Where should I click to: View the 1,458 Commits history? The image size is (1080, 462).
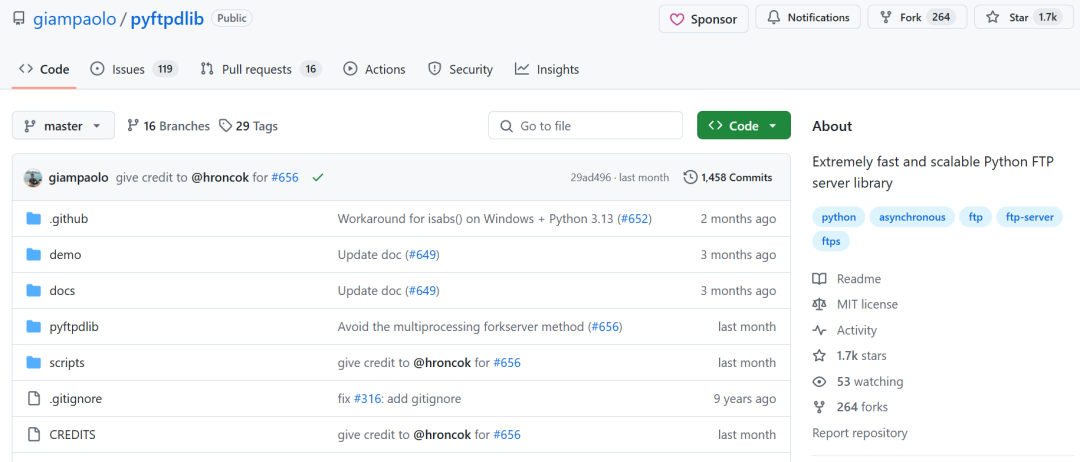click(x=728, y=177)
